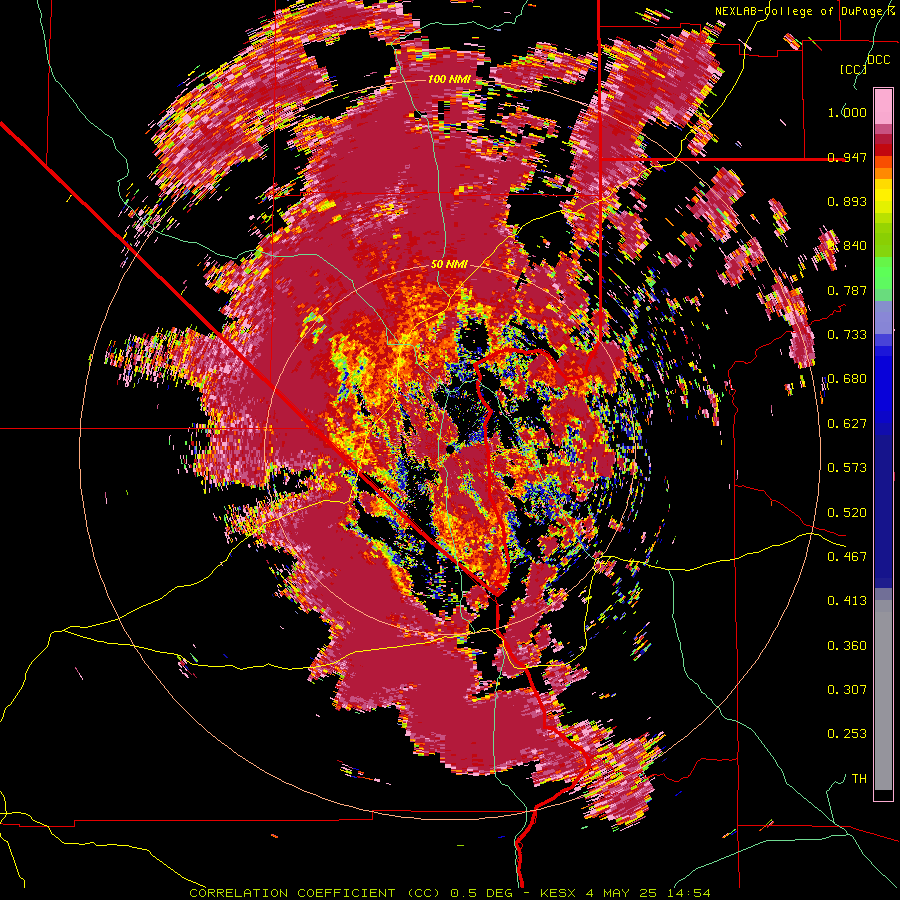Screen dimensions: 900x900
Task: Pick the gray lower segment of color bar
Action: tap(883, 695)
